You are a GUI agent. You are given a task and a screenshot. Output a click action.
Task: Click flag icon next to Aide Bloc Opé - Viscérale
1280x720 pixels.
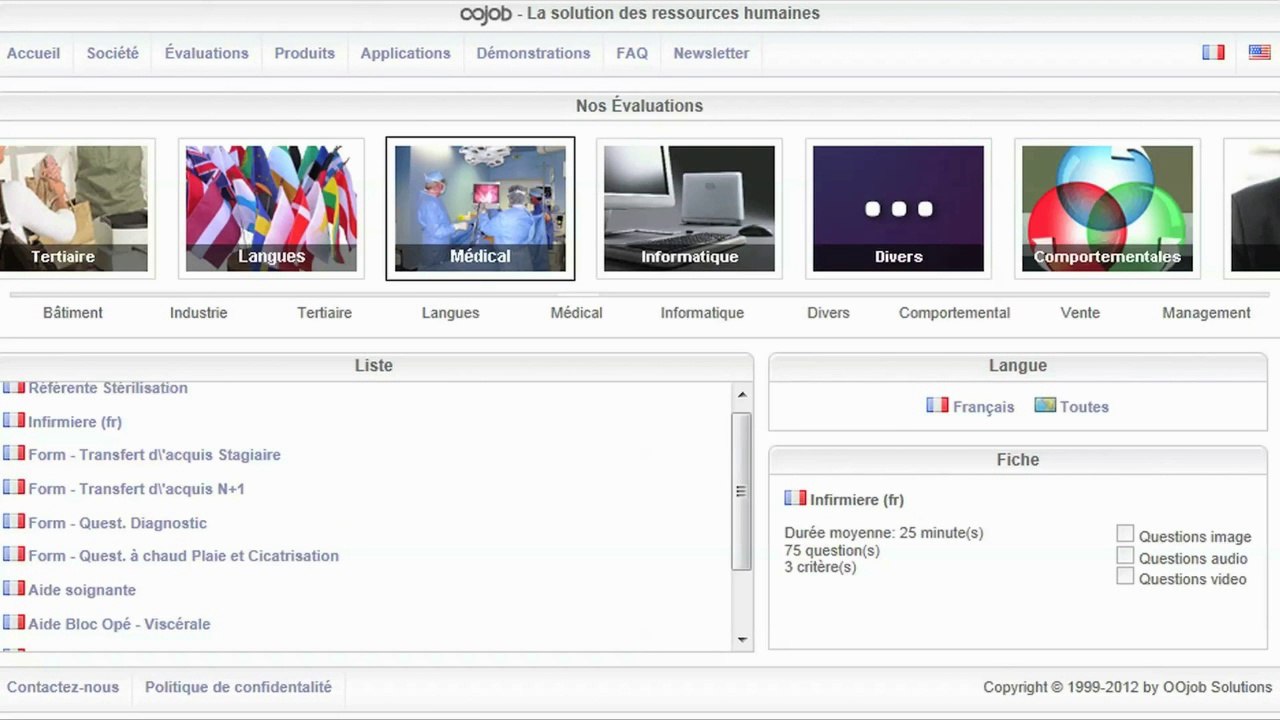coord(14,622)
